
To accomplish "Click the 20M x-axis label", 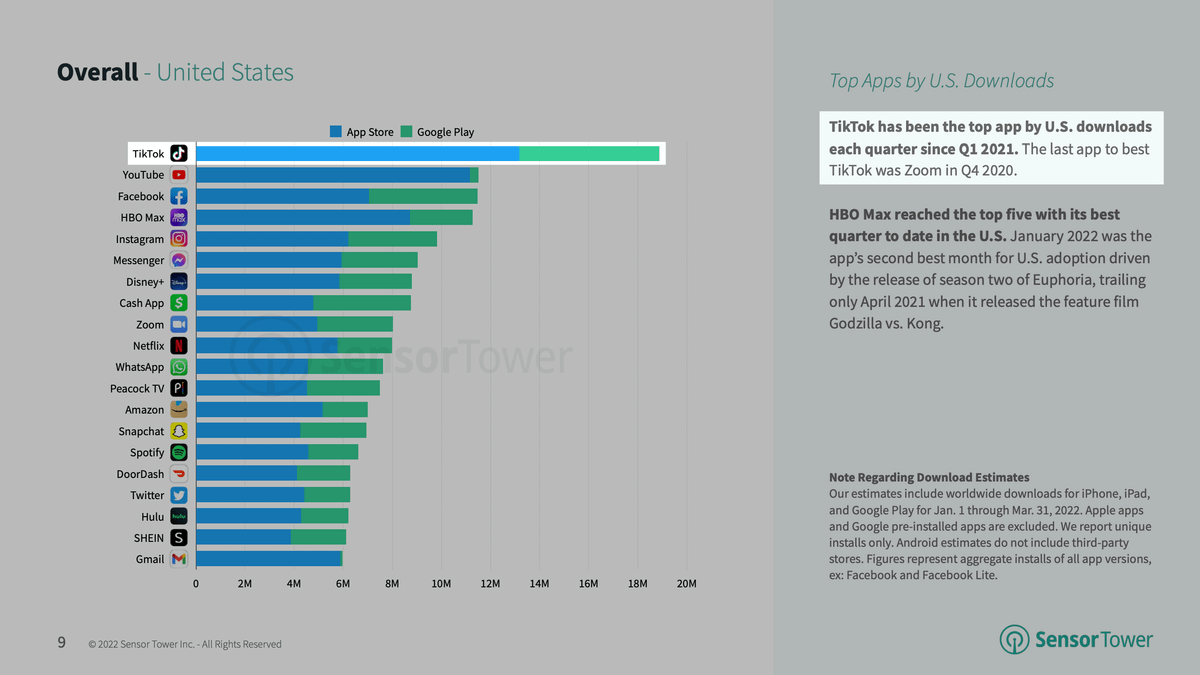I will coord(686,583).
